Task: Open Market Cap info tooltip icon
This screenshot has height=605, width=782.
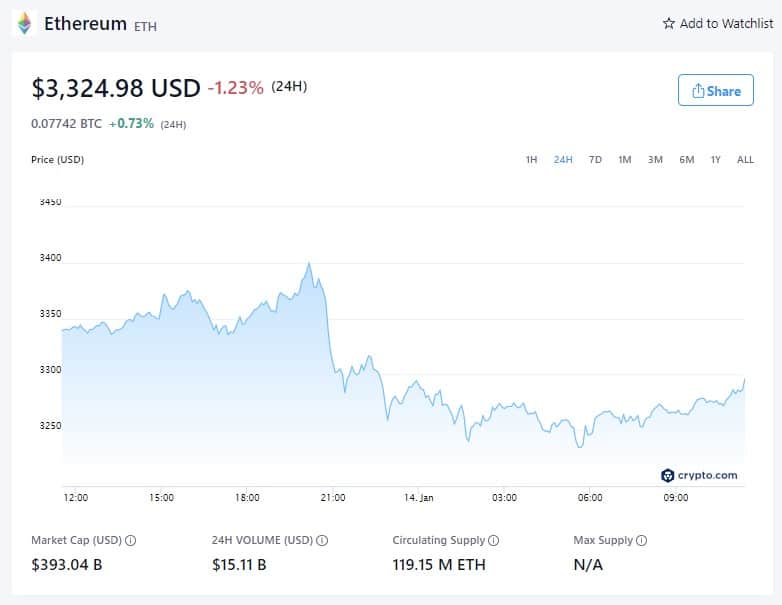Action: 131,541
